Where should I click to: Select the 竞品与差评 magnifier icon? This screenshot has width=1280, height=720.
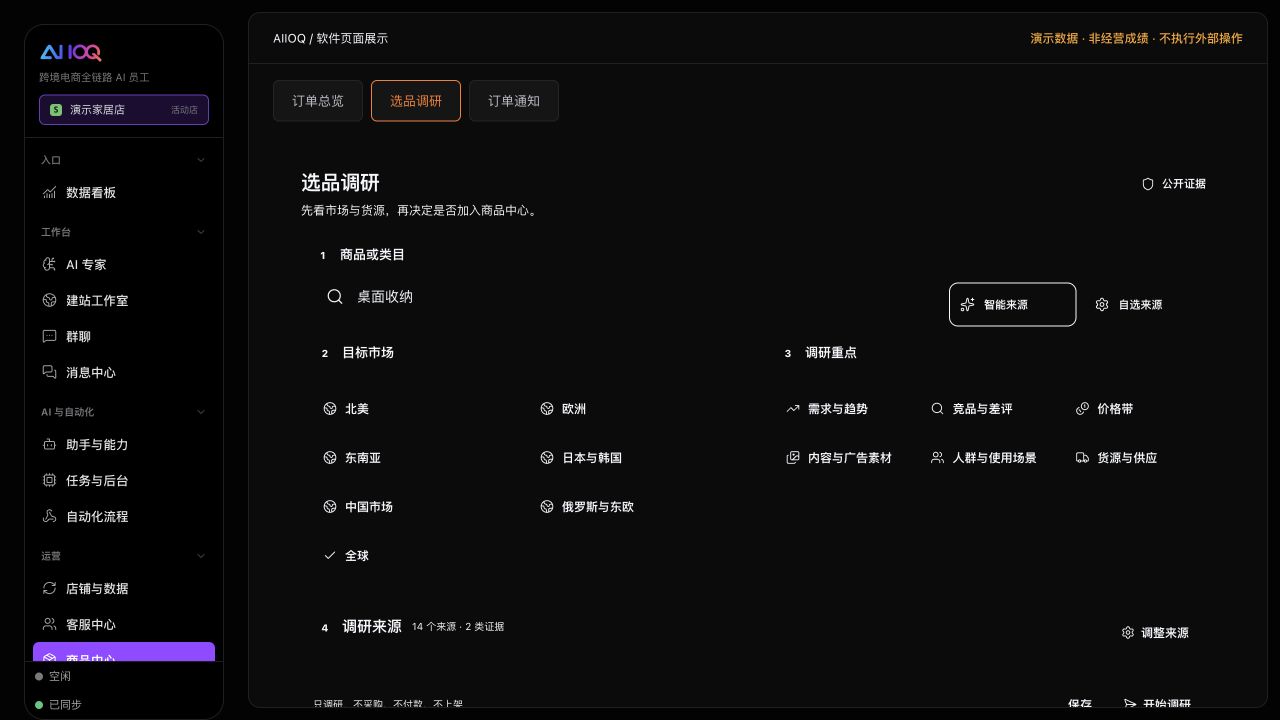937,409
